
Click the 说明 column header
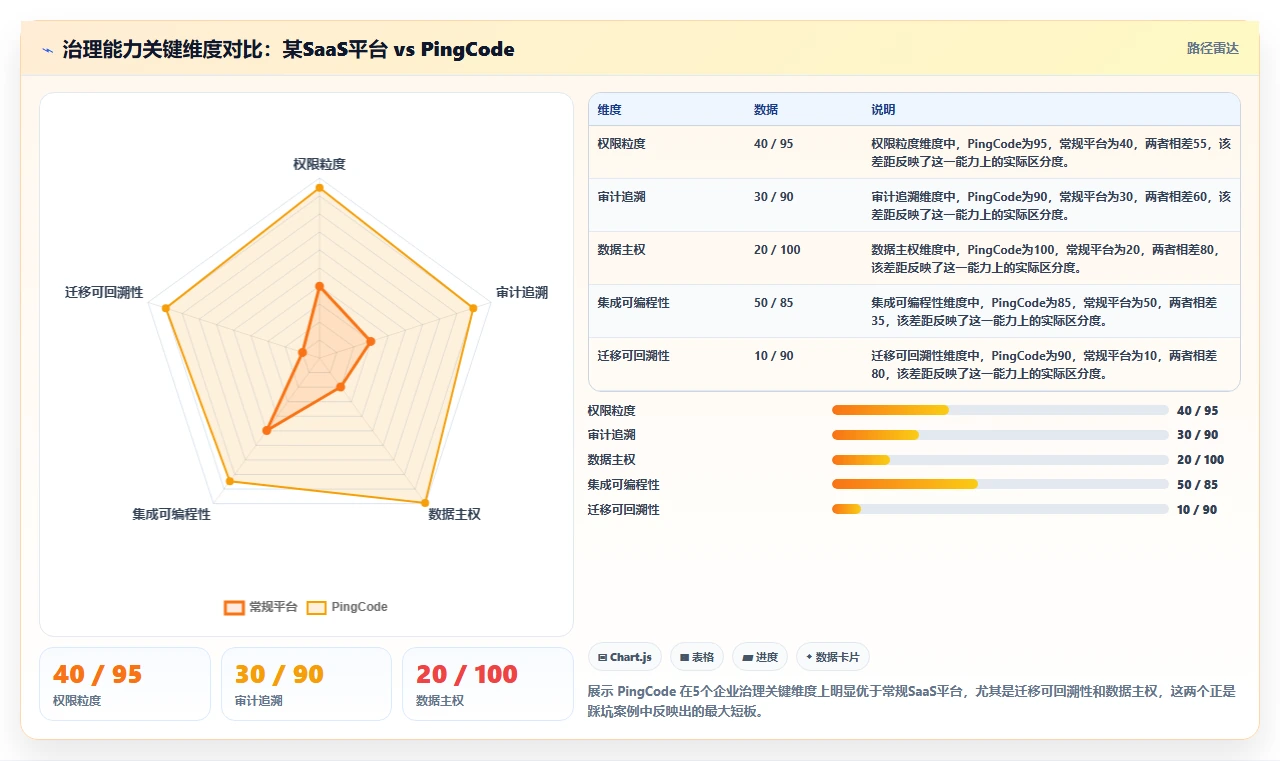click(x=883, y=109)
